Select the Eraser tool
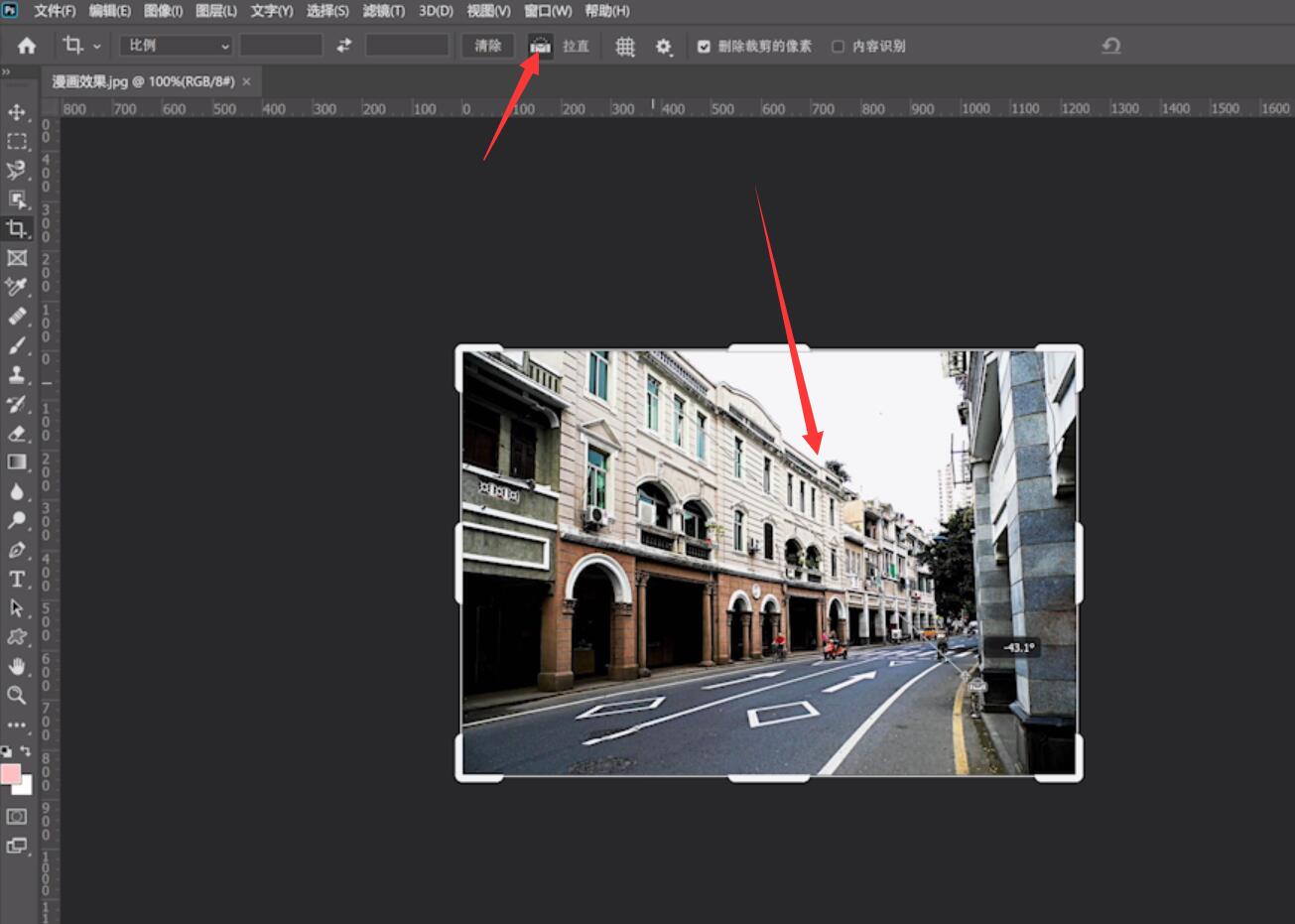Screen dimensions: 1295x924 point(17,433)
